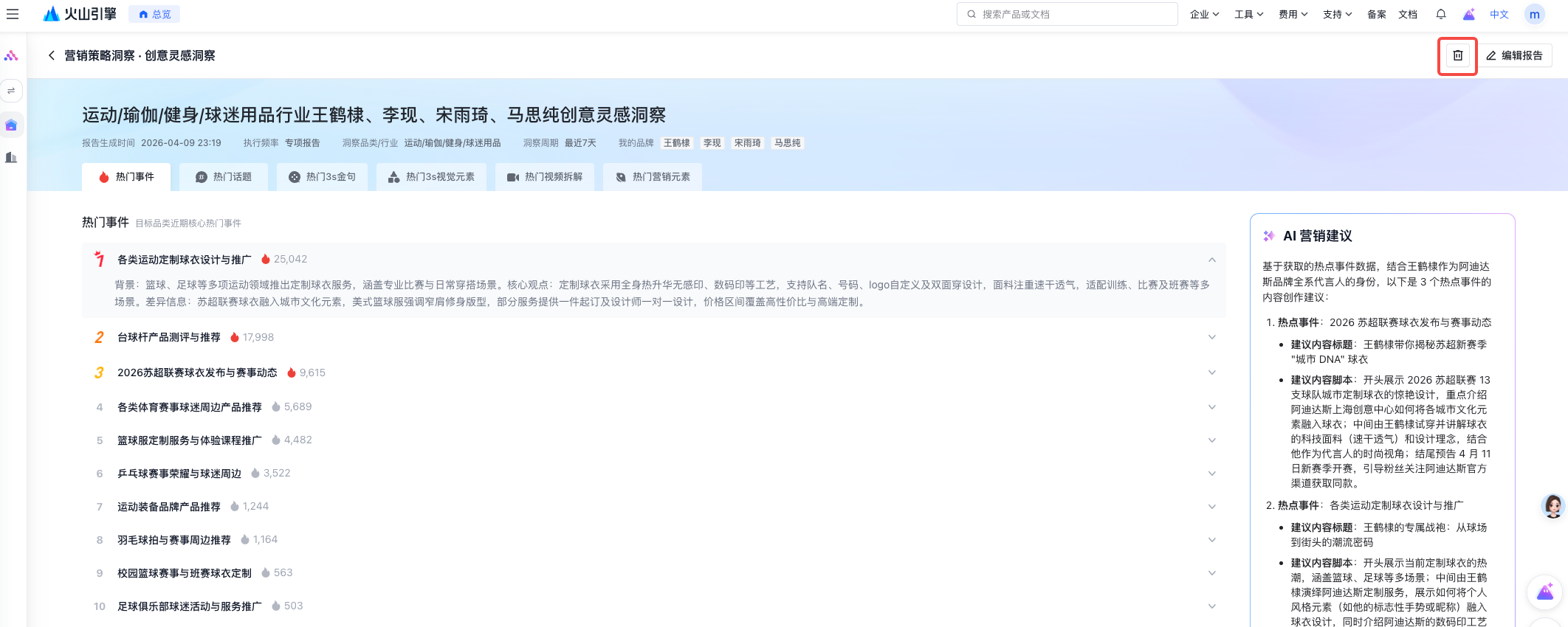Screen dimensions: 1568x627
Task: Open the building sidebar icon
Action: pos(11,157)
